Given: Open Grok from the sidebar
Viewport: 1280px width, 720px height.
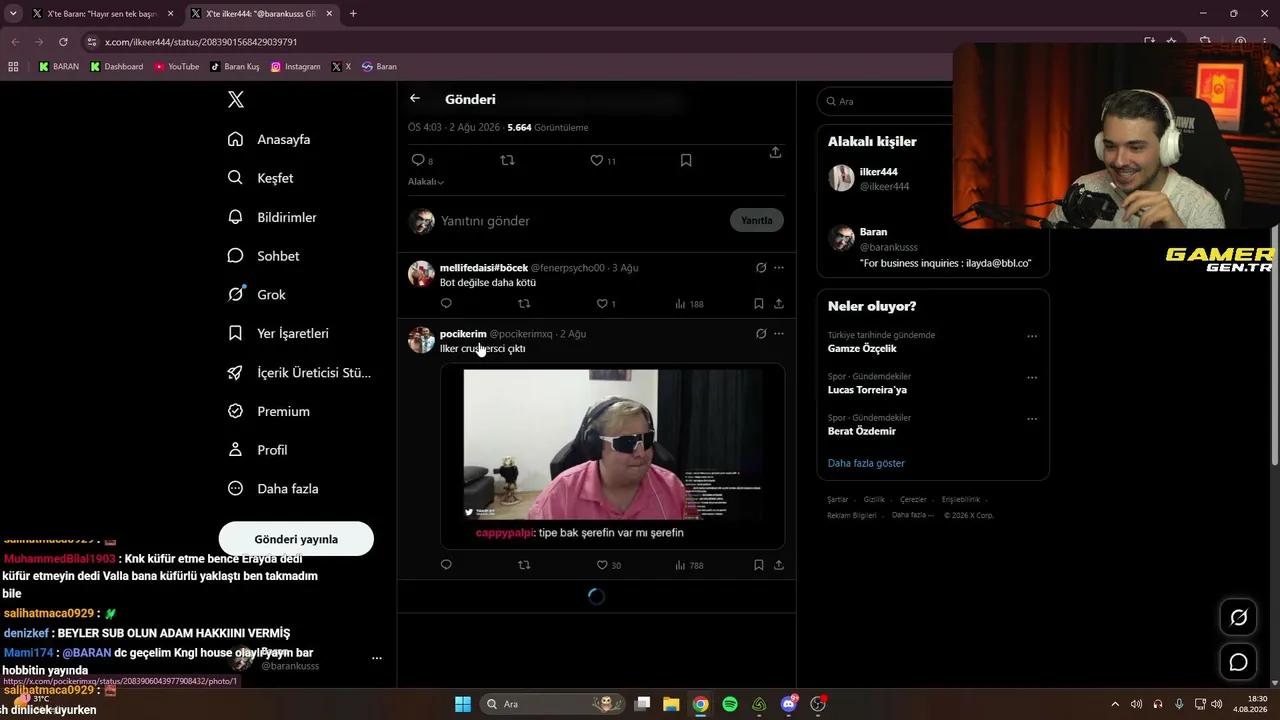Looking at the screenshot, I should (x=256, y=295).
